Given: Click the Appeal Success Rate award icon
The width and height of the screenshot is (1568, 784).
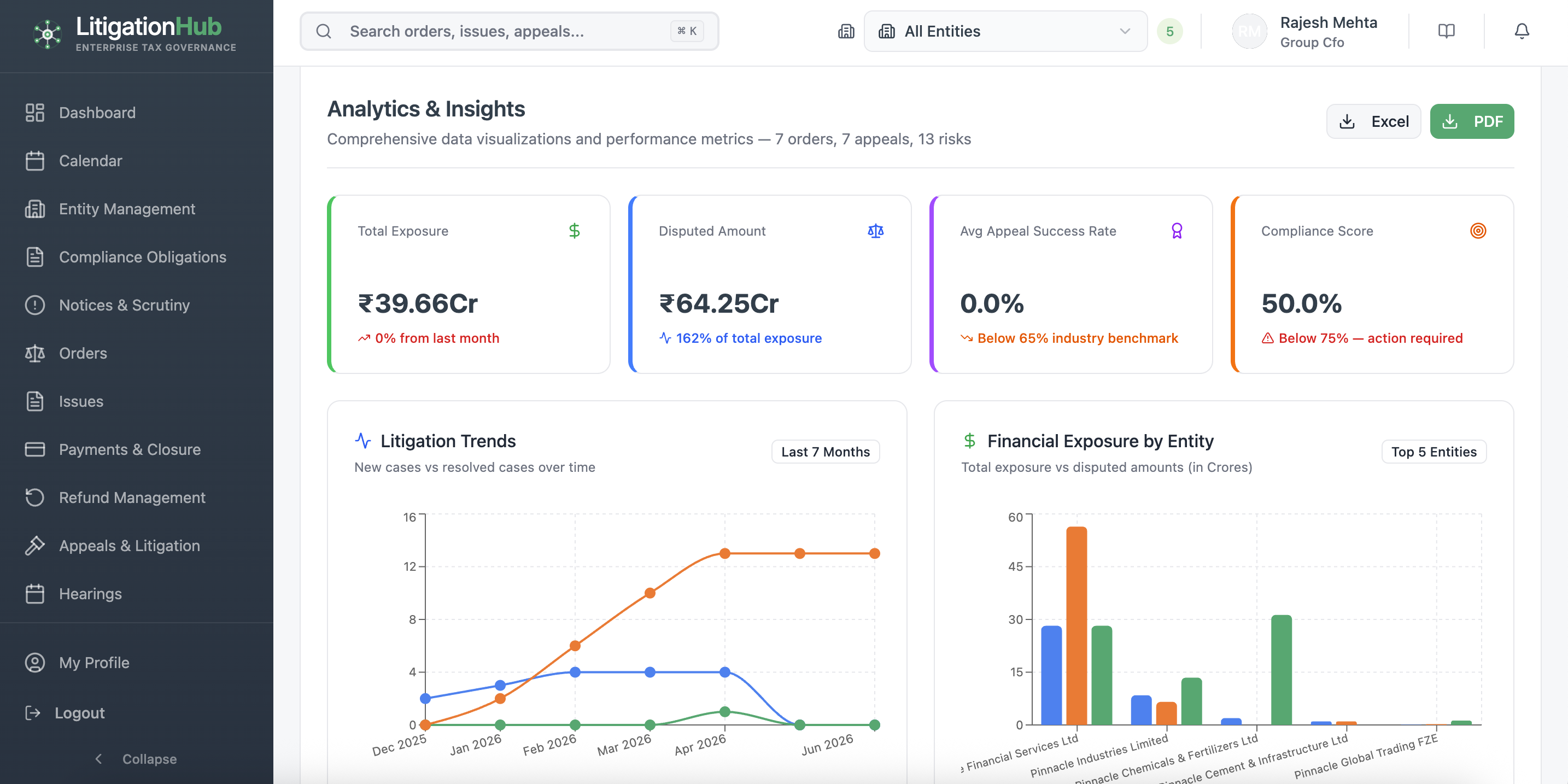Looking at the screenshot, I should click(x=1177, y=231).
